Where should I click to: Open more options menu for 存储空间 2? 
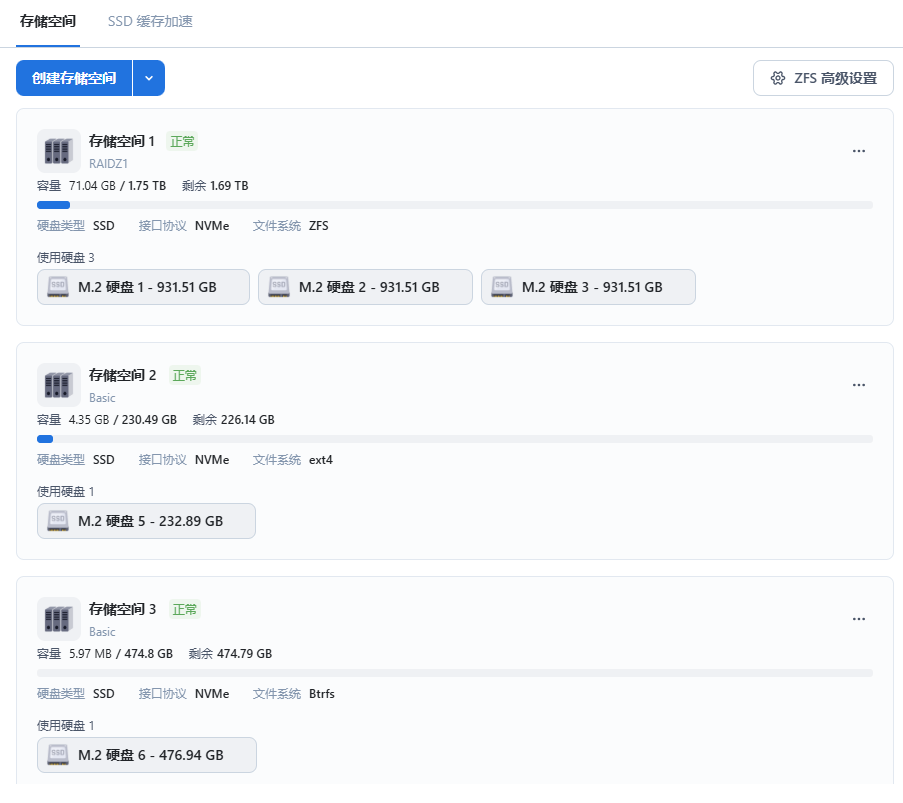(x=858, y=385)
